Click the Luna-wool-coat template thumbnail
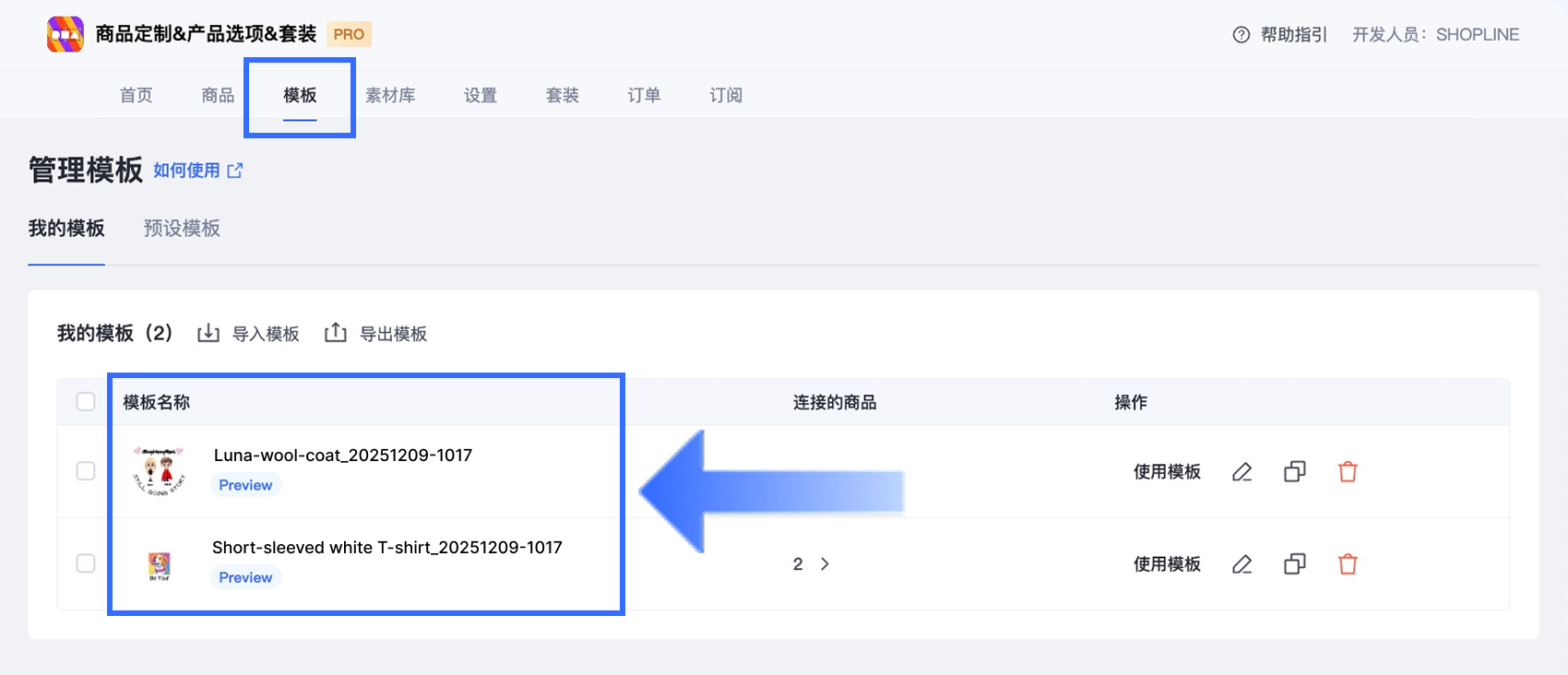Image resolution: width=1568 pixels, height=675 pixels. pyautogui.click(x=160, y=471)
